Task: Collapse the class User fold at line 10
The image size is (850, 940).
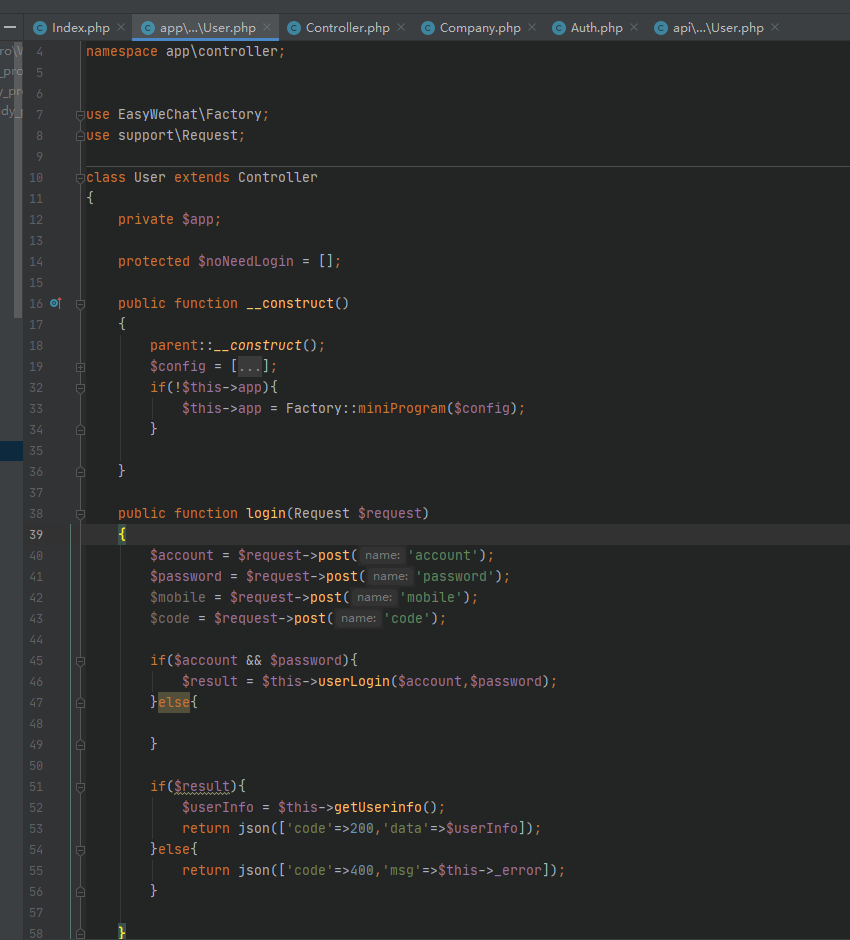Action: [80, 177]
